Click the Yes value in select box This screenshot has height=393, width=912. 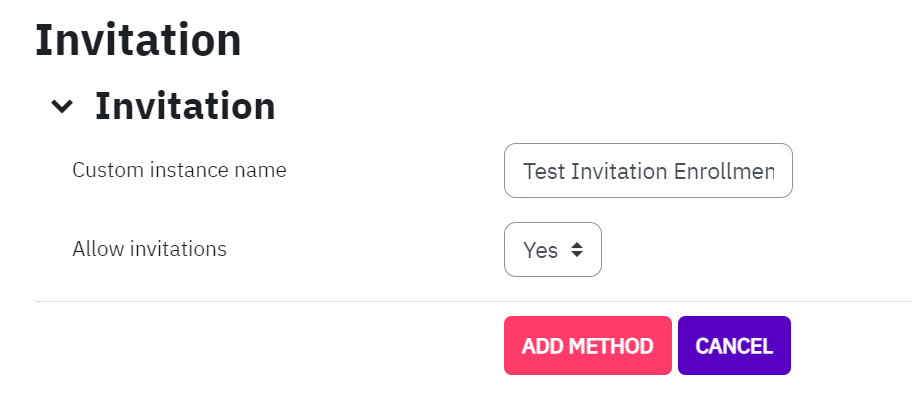tap(540, 251)
